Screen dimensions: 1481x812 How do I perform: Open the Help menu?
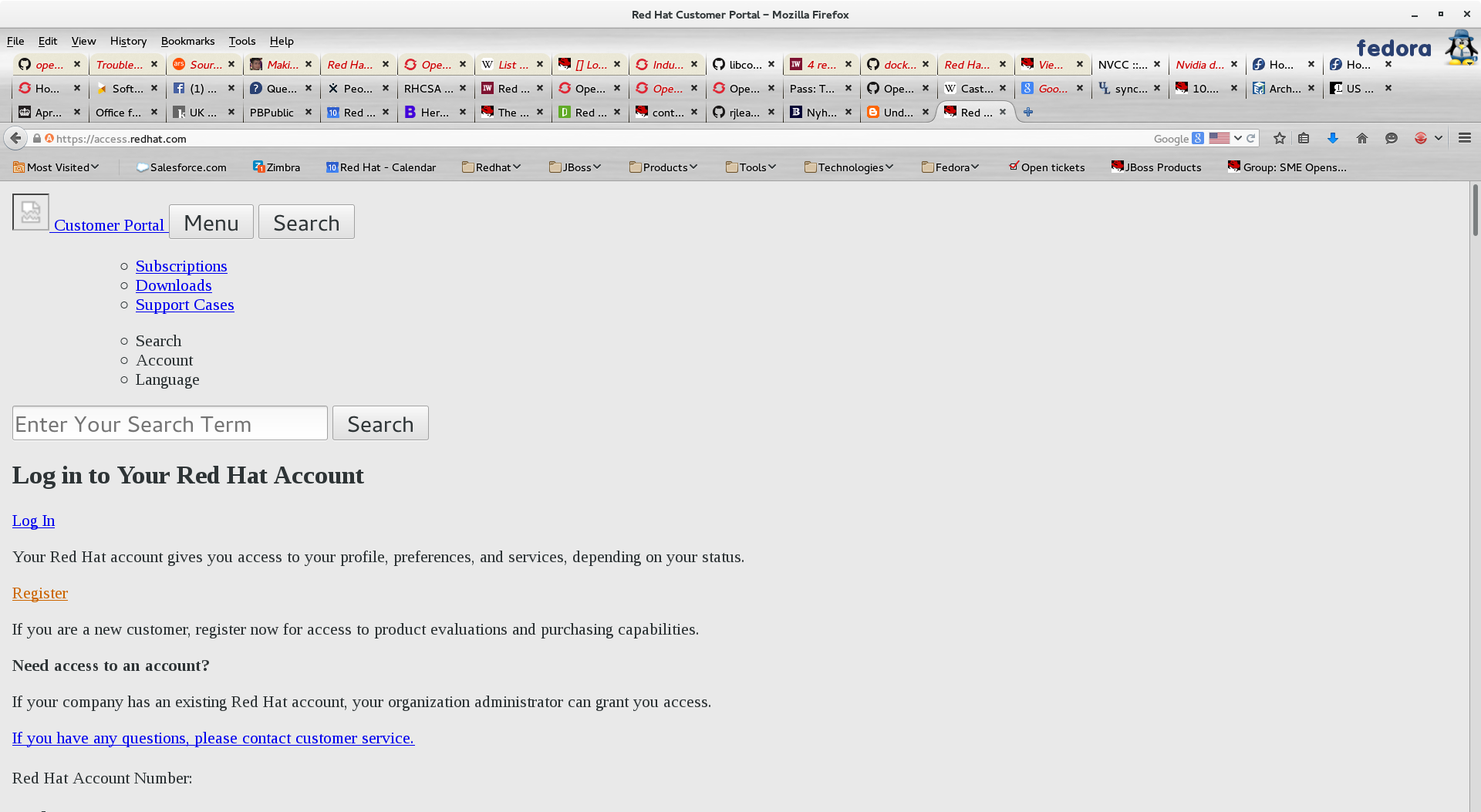click(x=282, y=41)
